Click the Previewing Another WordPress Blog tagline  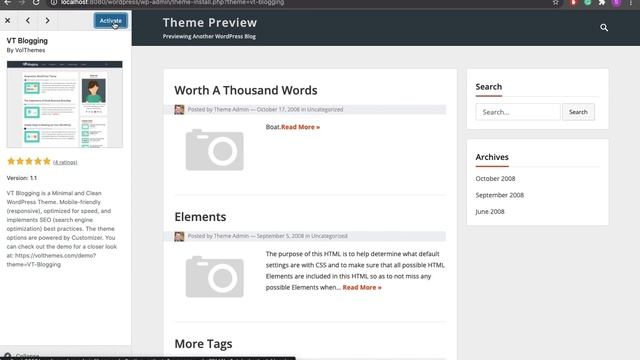[209, 36]
